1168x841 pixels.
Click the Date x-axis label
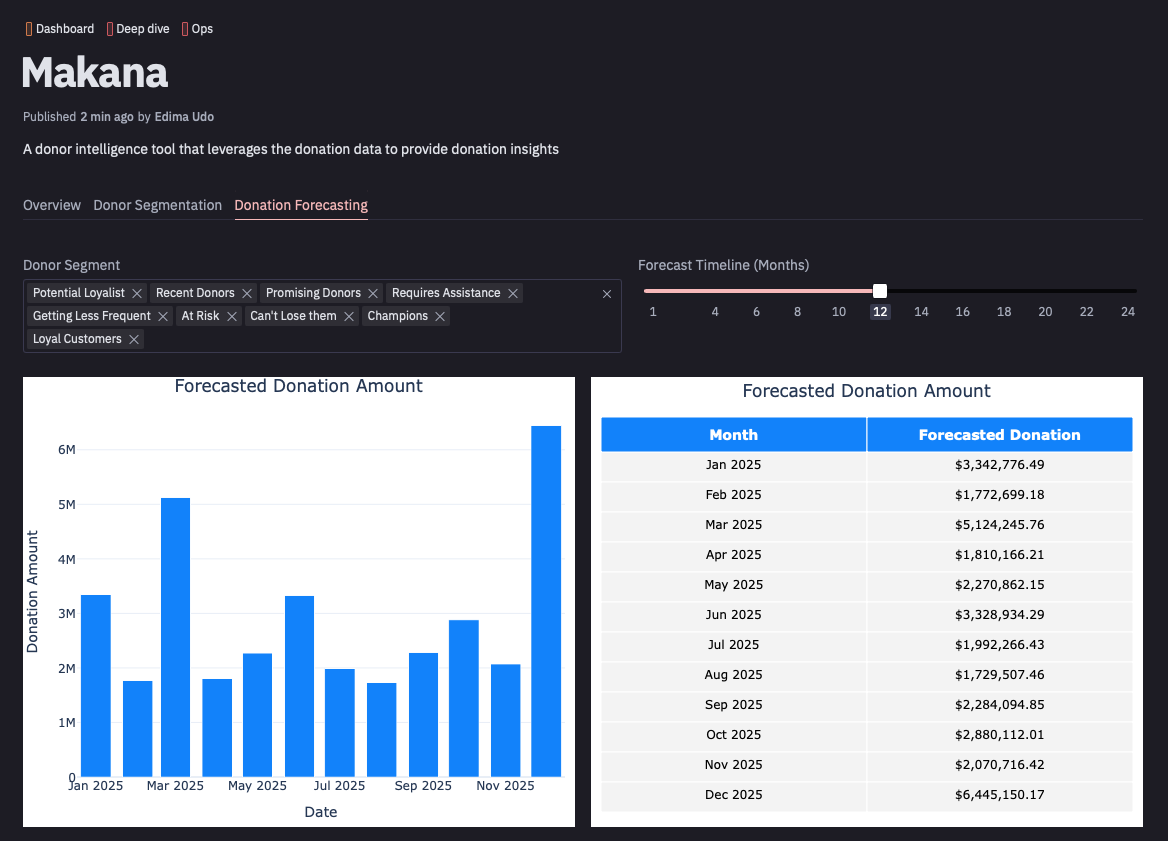coord(320,812)
